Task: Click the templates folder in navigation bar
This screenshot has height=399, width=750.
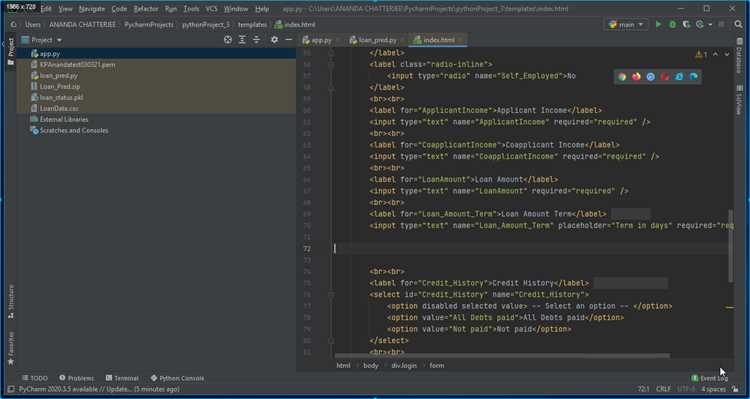Action: click(252, 24)
